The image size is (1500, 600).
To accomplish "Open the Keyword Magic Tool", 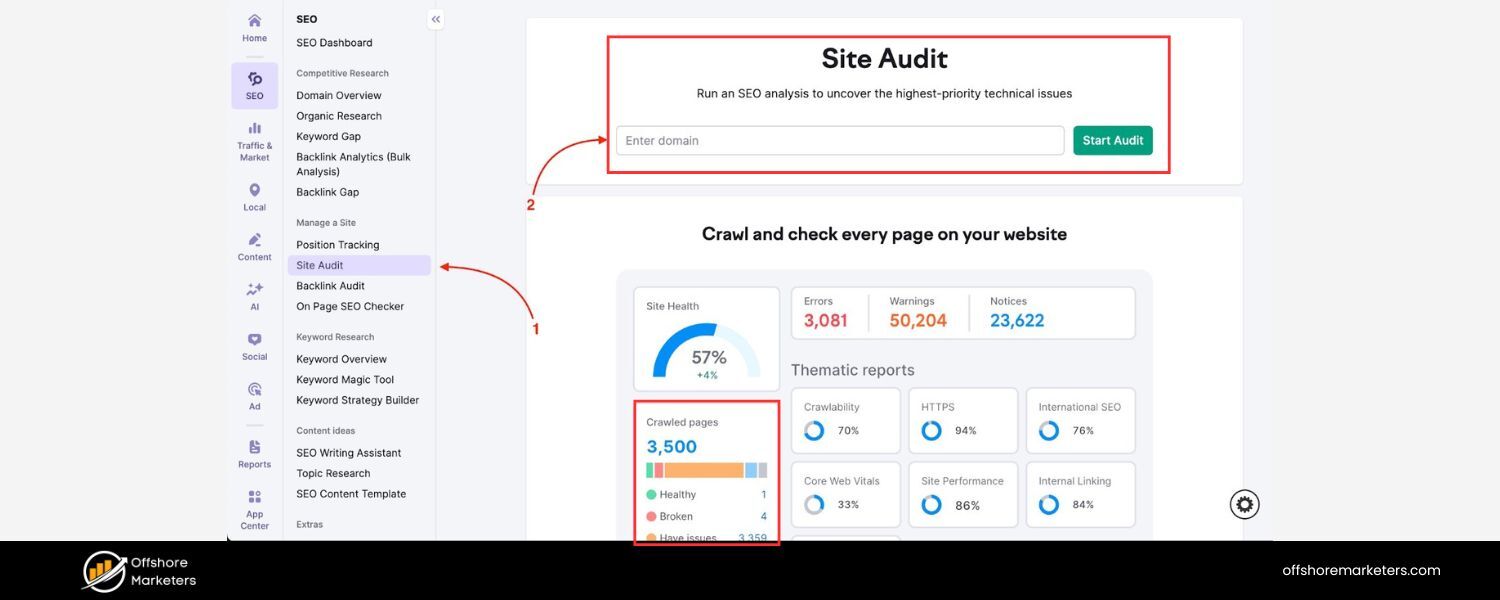I will [x=343, y=379].
